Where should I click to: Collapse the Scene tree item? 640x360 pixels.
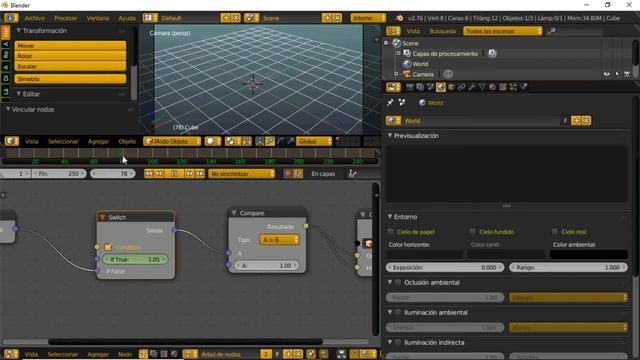(386, 43)
